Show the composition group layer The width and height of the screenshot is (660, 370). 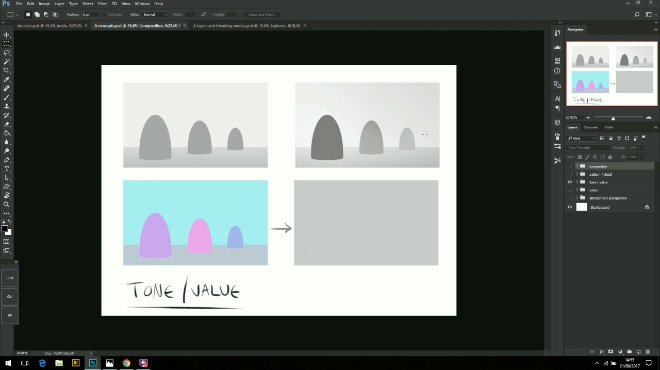(x=570, y=166)
